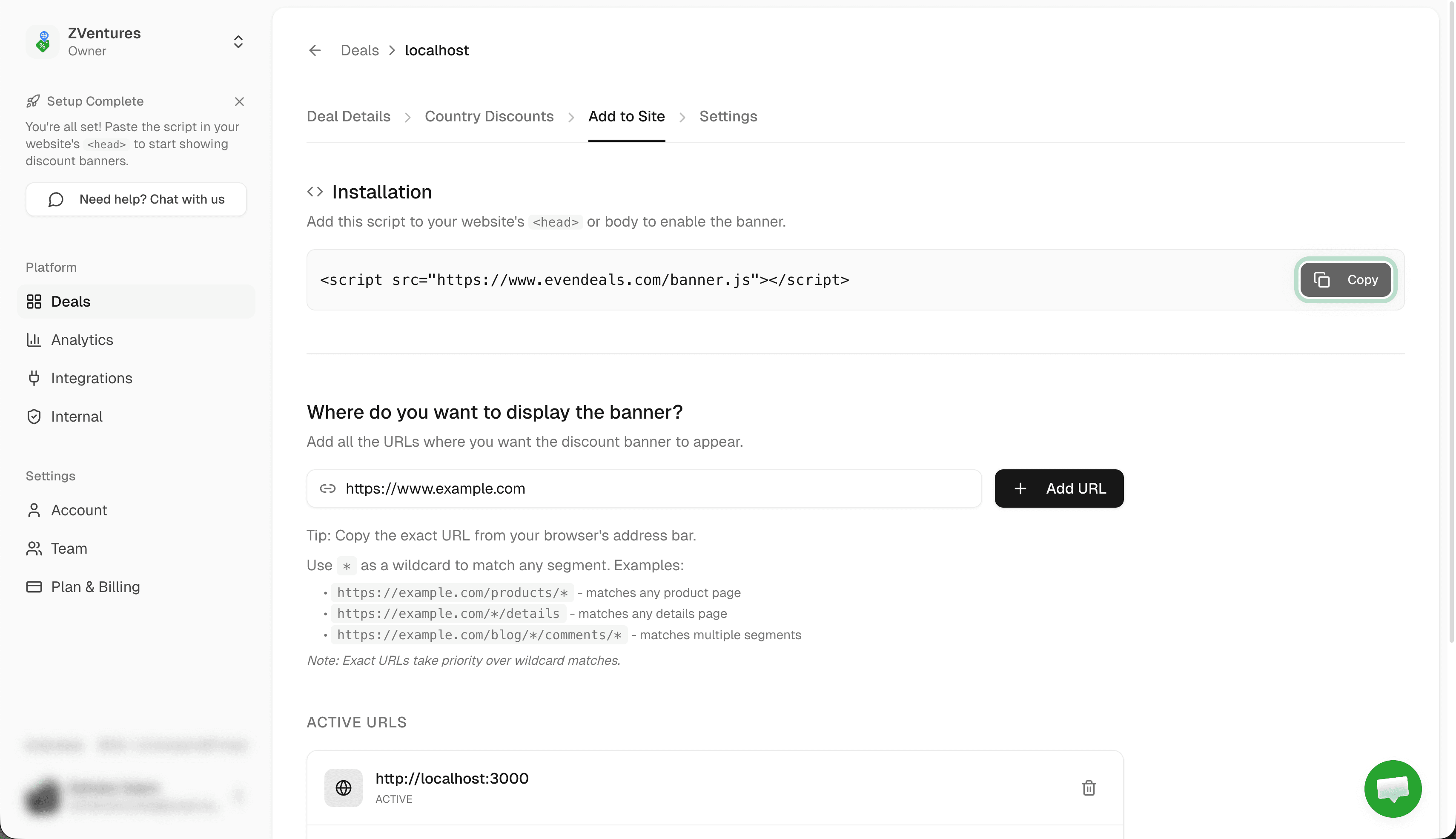1456x839 pixels.
Task: Open the Internal section
Action: click(x=77, y=416)
